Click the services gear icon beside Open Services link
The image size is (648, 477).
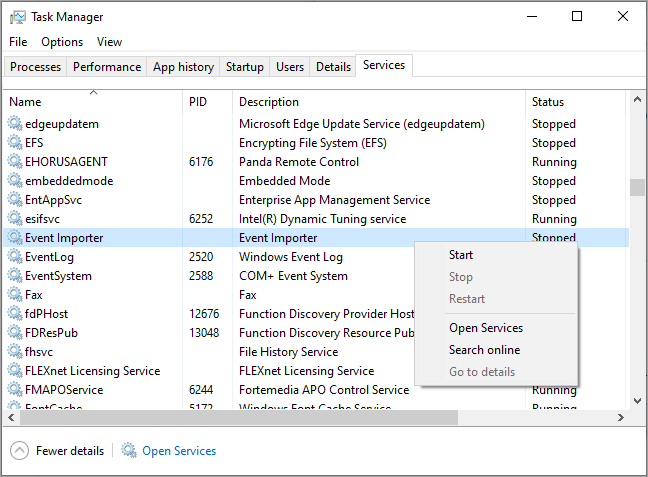pyautogui.click(x=129, y=451)
